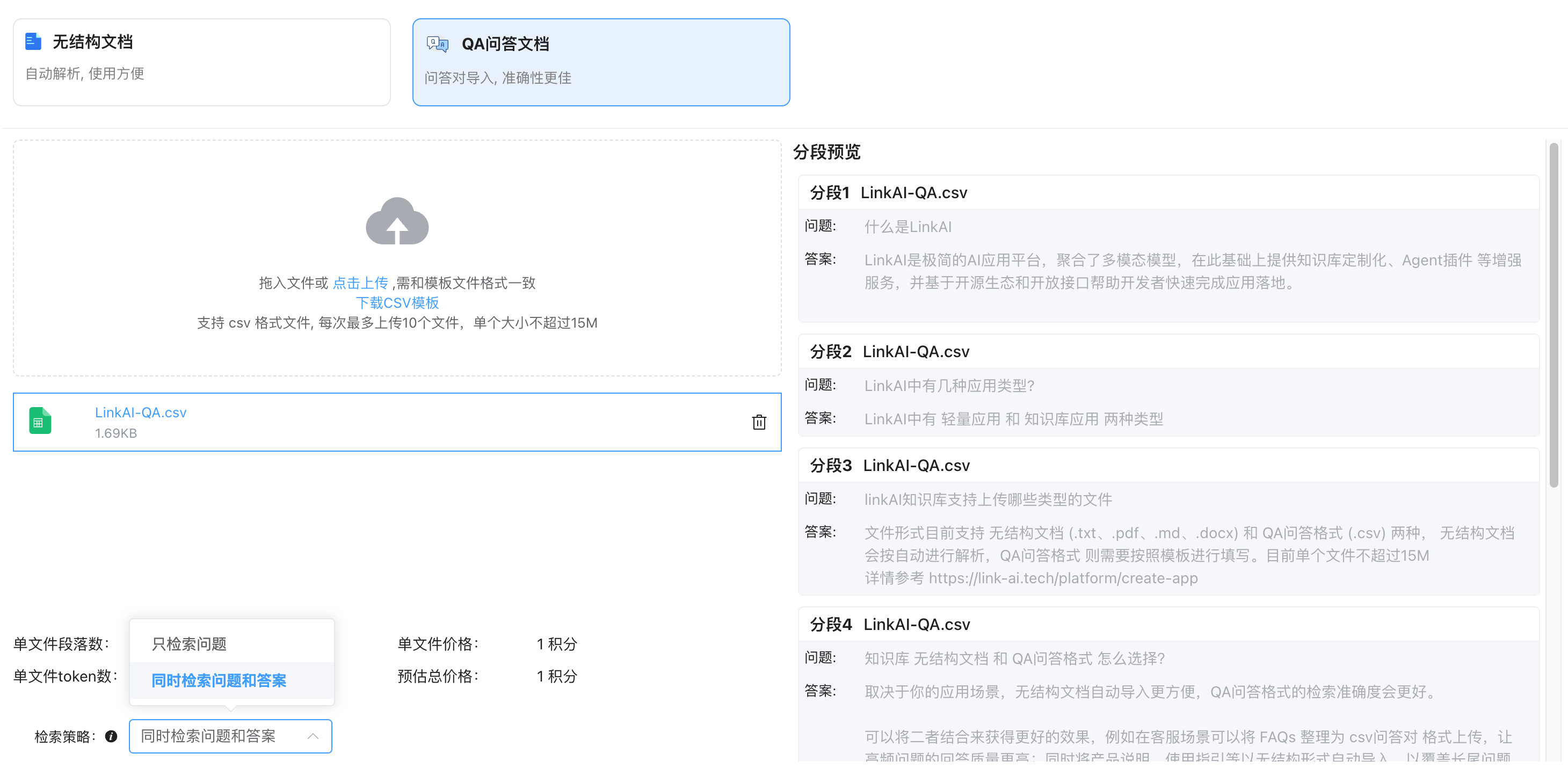The height and width of the screenshot is (768, 1568).
Task: Click the green spreadsheet icon beside LinkAI-QA.csv
Action: pyautogui.click(x=40, y=421)
